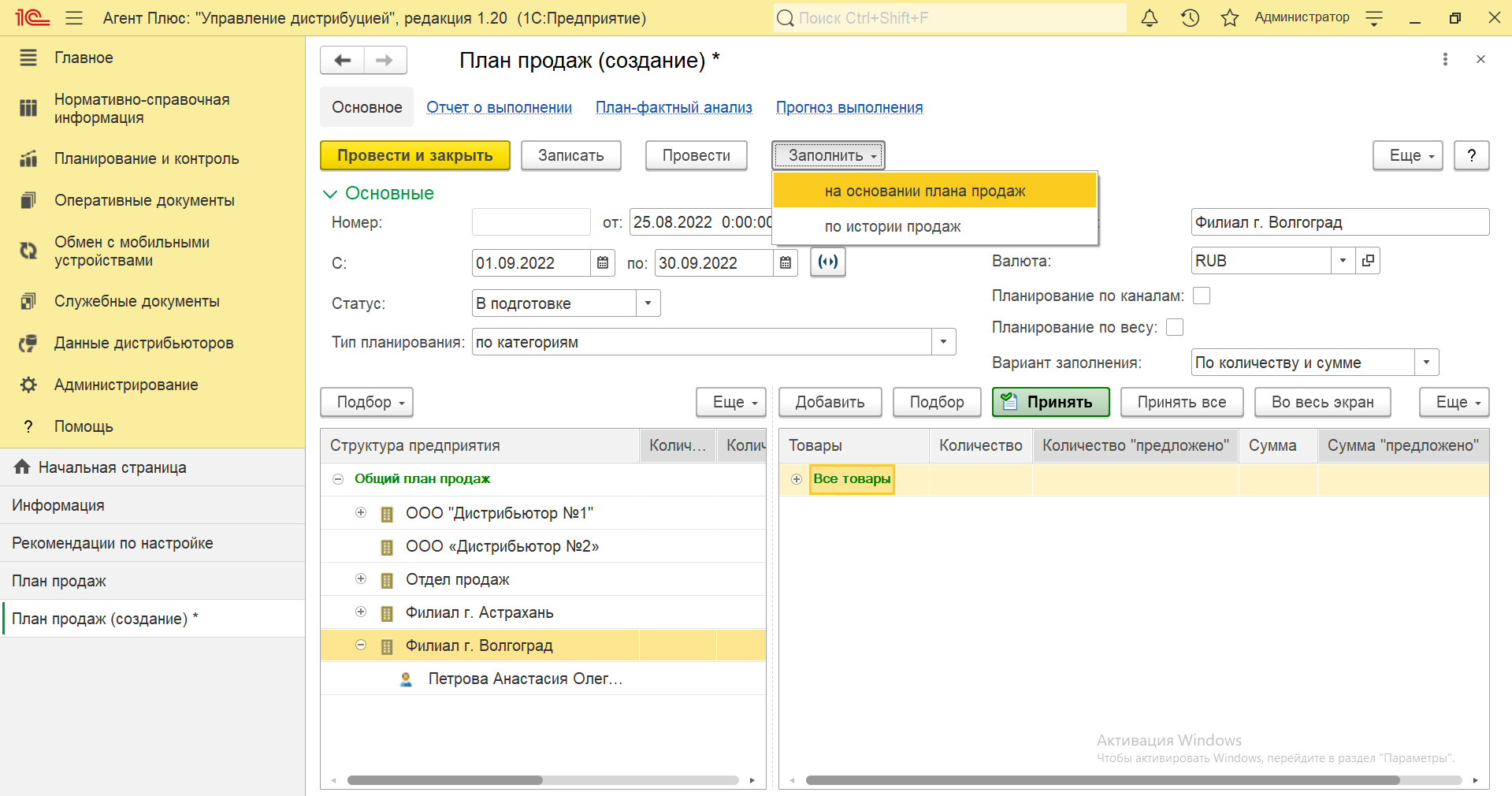This screenshot has height=796, width=1512.
Task: Open the Отчет о выполнении tab link
Action: pos(499,108)
